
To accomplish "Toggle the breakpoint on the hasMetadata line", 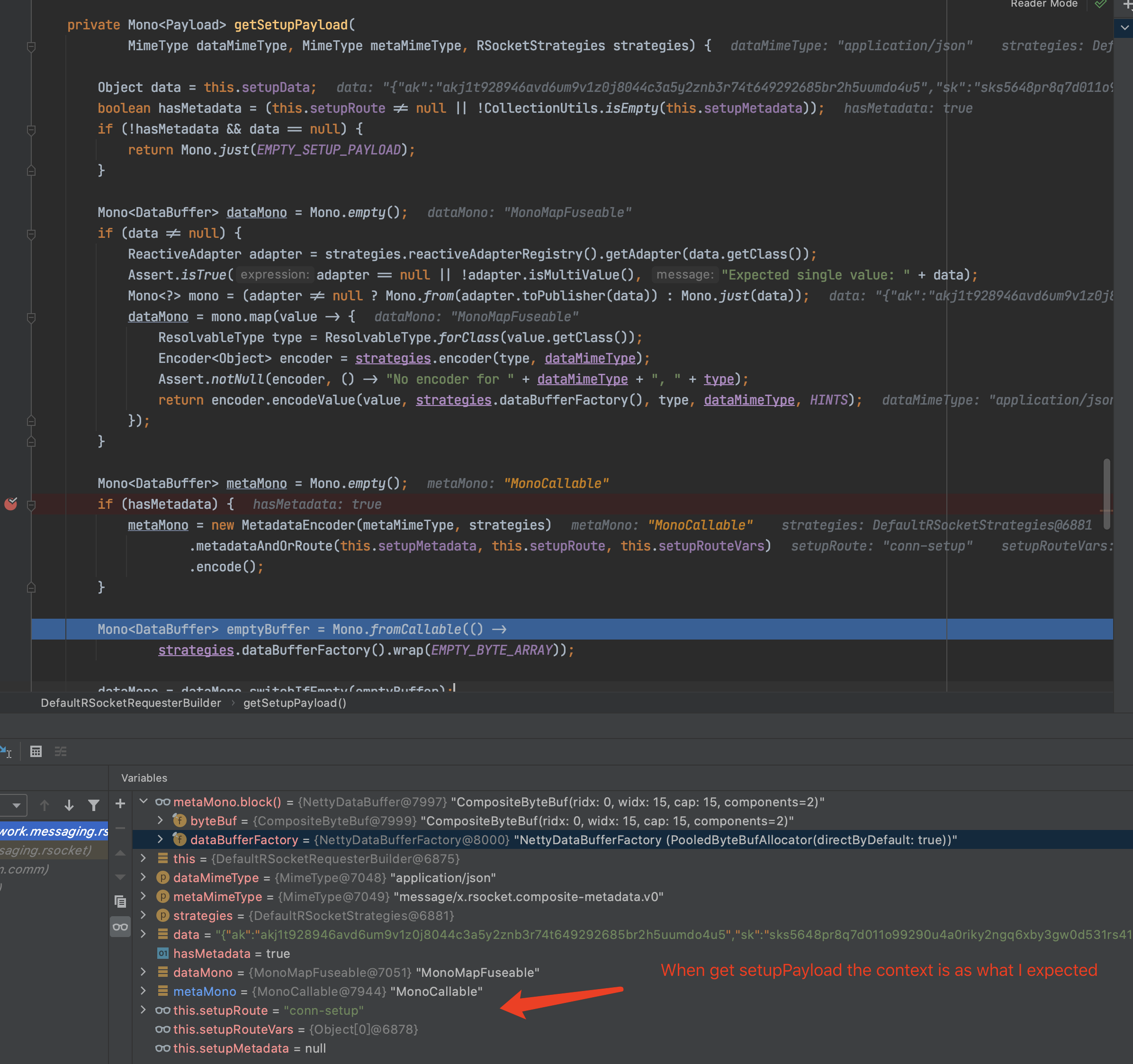I will click(11, 504).
